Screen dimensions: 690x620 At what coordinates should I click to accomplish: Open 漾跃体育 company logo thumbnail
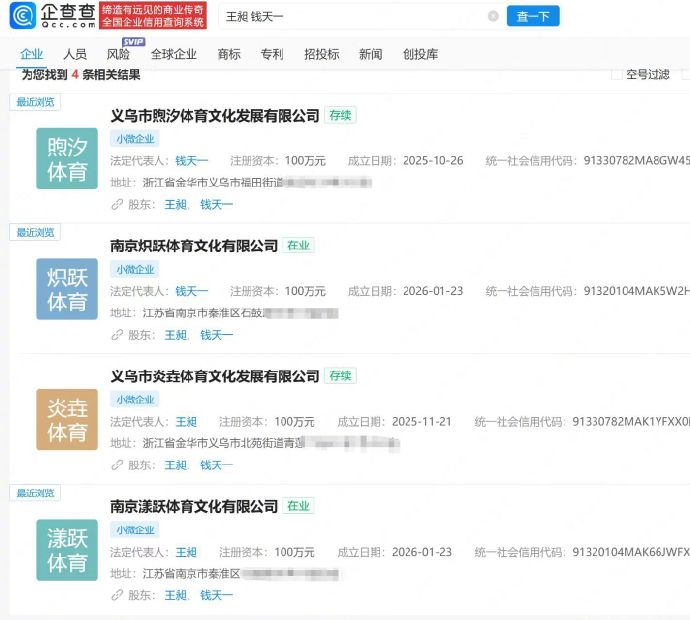pyautogui.click(x=67, y=550)
